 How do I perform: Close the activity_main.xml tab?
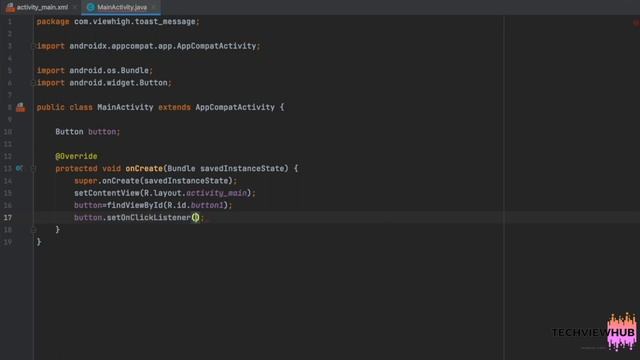tap(75, 7)
